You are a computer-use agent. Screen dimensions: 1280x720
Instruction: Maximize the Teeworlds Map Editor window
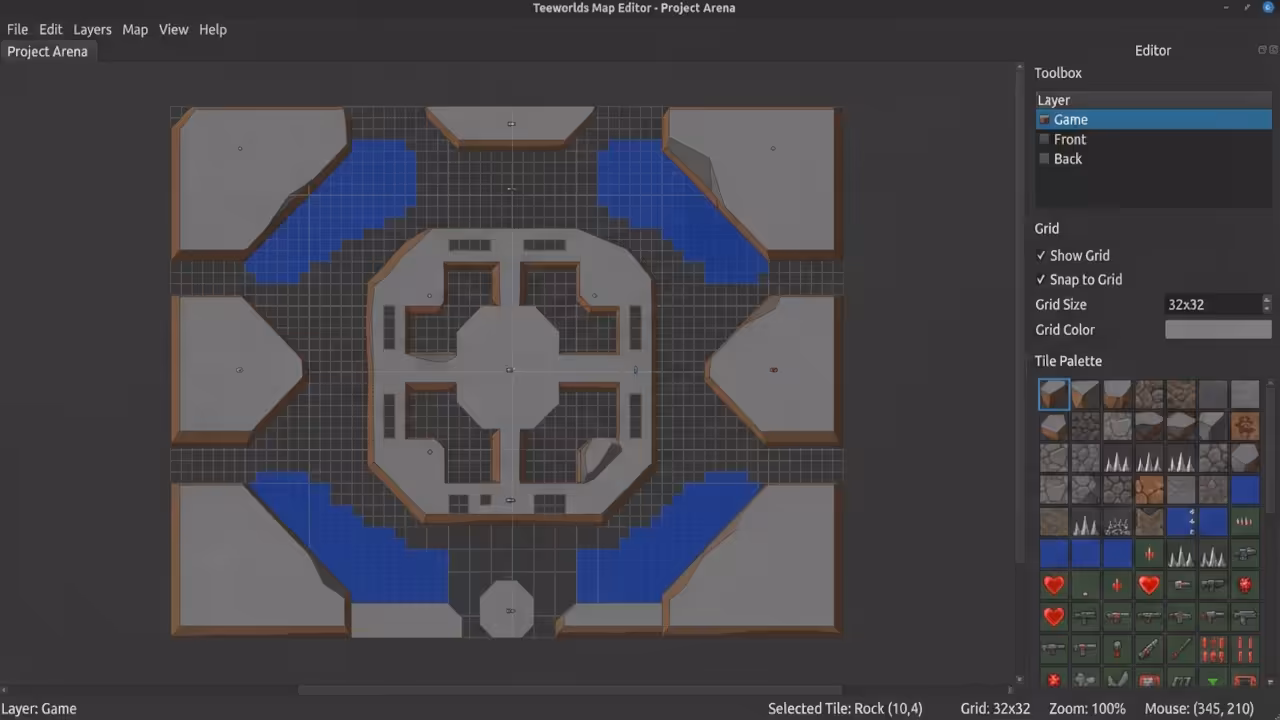coord(1247,8)
